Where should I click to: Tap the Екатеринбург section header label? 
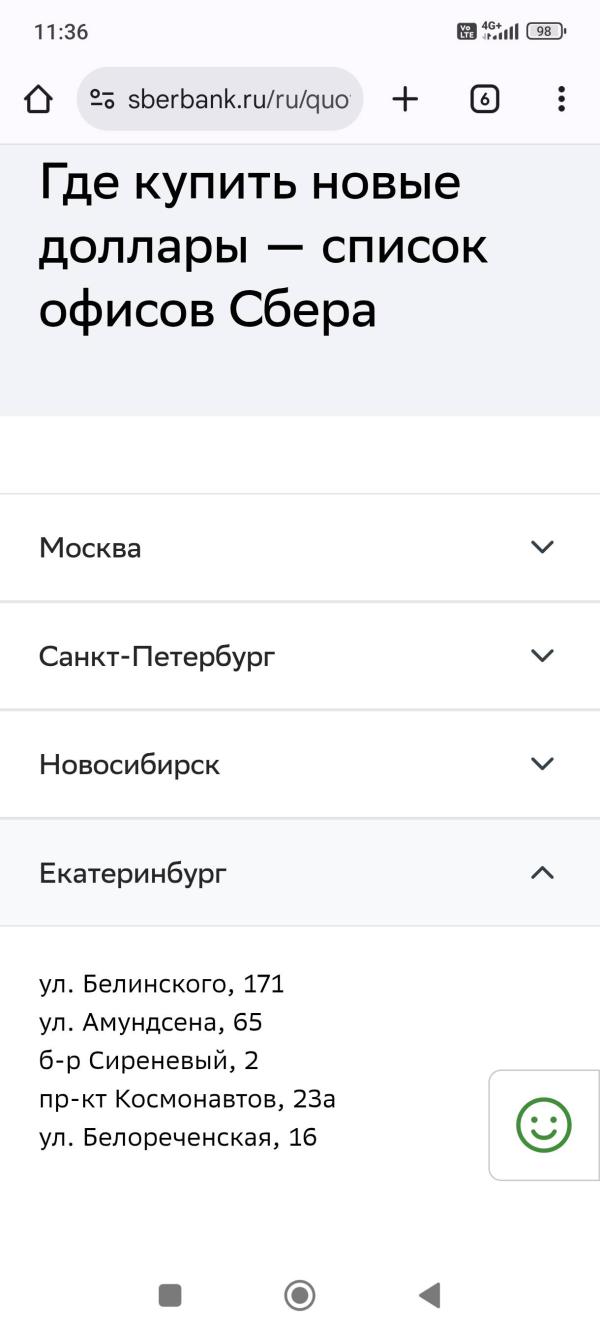click(x=133, y=873)
